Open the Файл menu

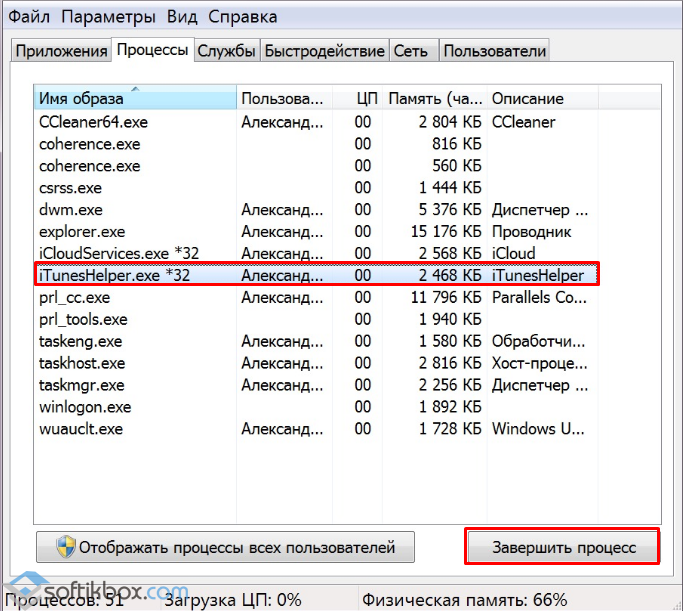29,17
